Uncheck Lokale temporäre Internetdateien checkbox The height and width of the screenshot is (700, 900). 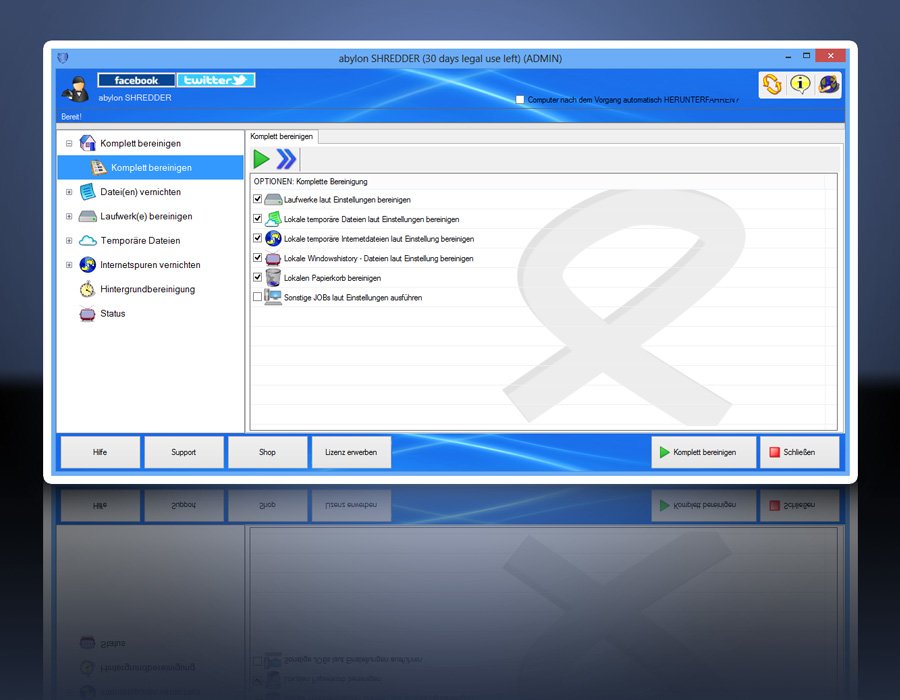(x=258, y=238)
